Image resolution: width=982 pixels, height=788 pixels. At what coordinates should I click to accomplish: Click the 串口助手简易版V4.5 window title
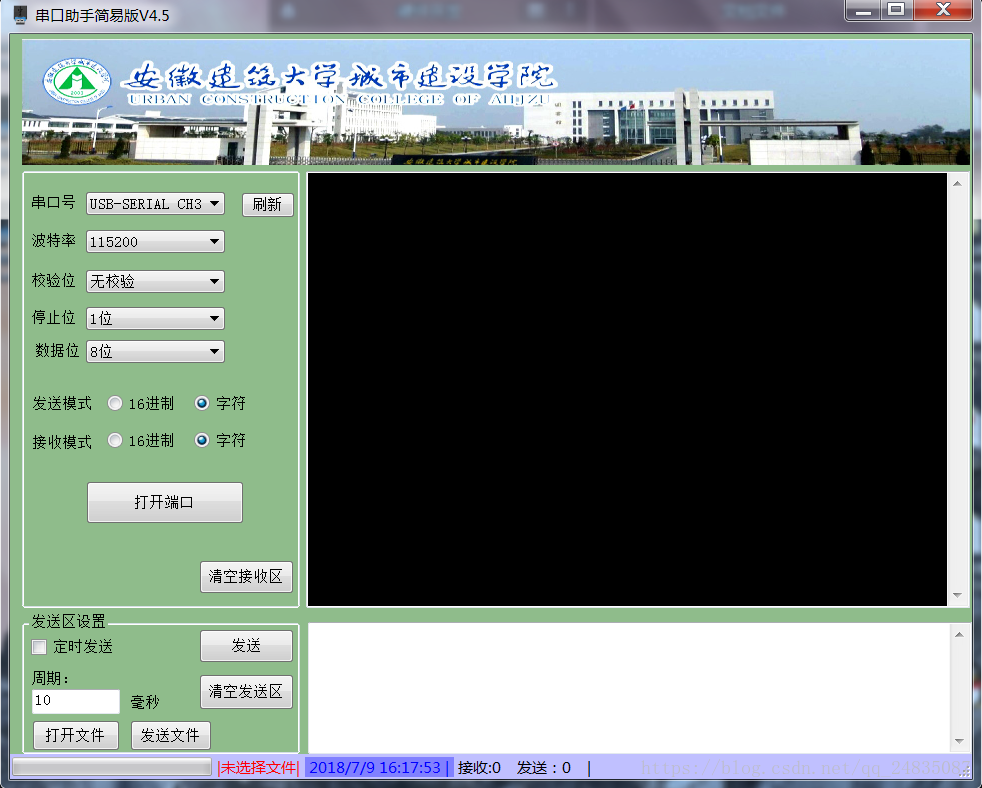click(102, 15)
